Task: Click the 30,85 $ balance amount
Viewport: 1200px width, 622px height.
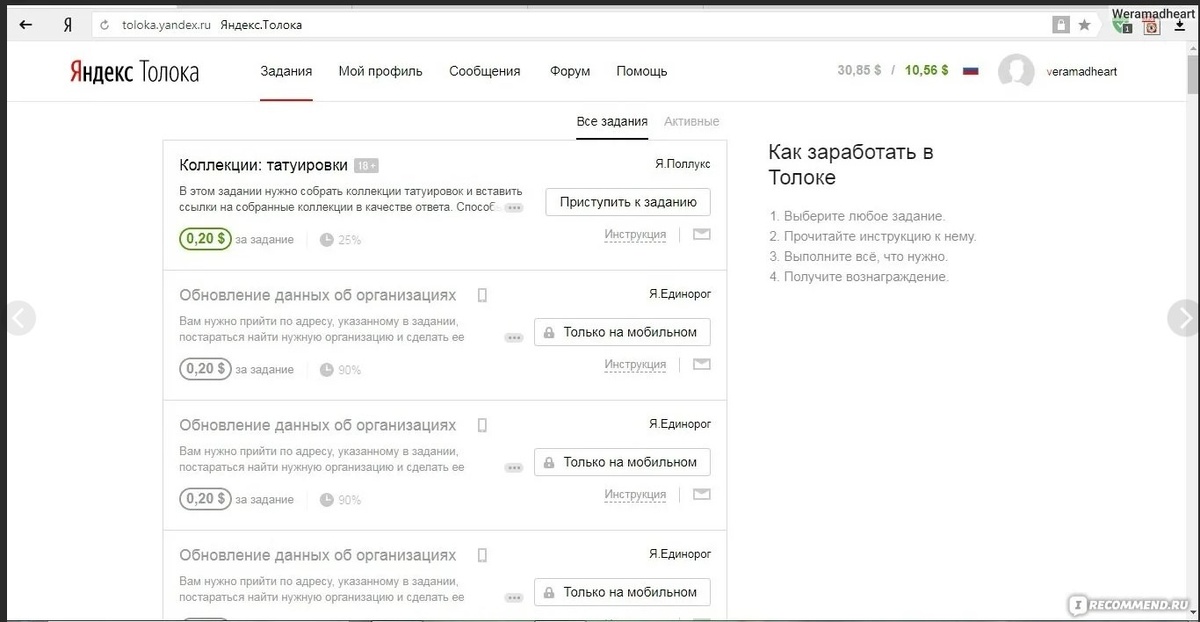Action: [x=859, y=71]
